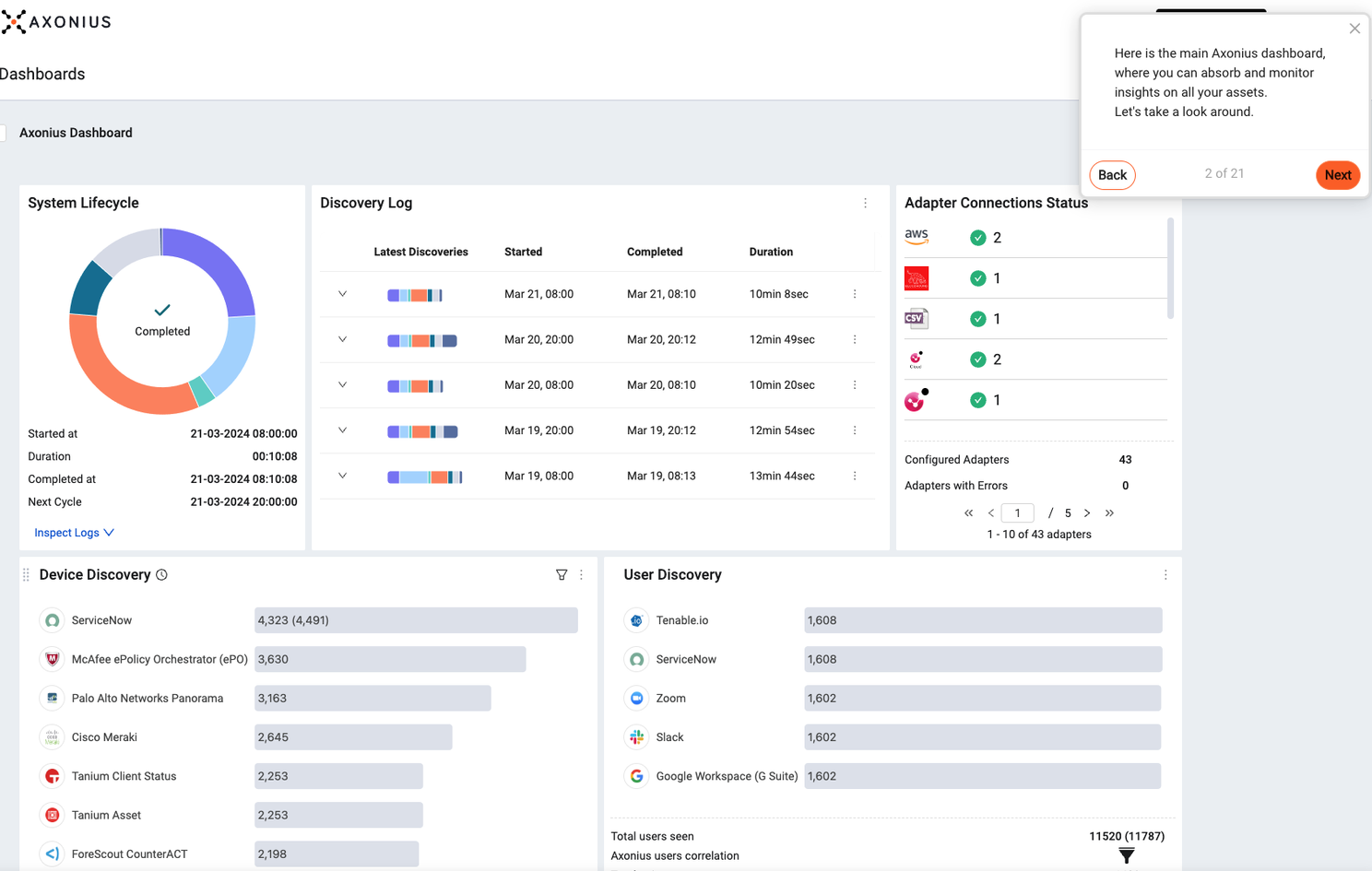Click McAfee ePolicy Orchestrator bar

click(x=390, y=659)
